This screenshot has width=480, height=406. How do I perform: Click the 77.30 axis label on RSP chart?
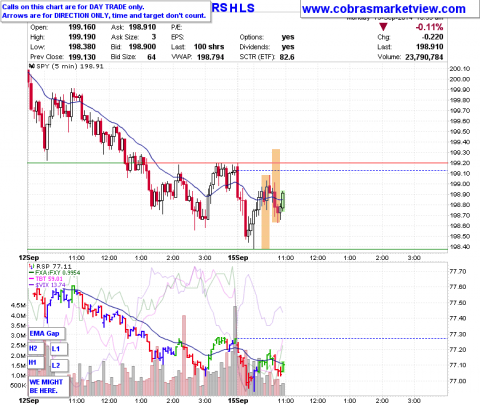[458, 334]
